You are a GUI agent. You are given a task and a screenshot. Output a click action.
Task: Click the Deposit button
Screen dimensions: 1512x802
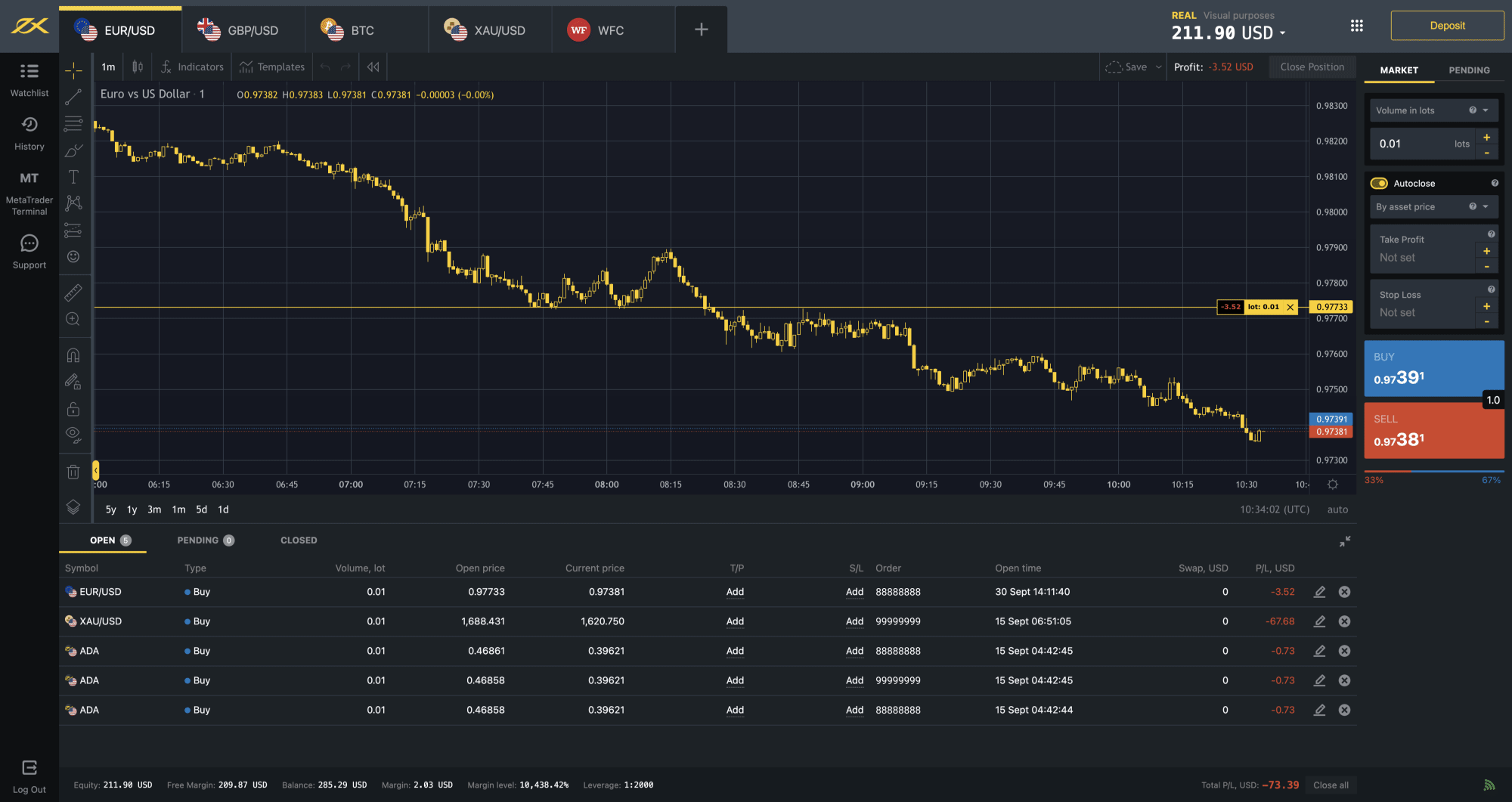click(1447, 26)
